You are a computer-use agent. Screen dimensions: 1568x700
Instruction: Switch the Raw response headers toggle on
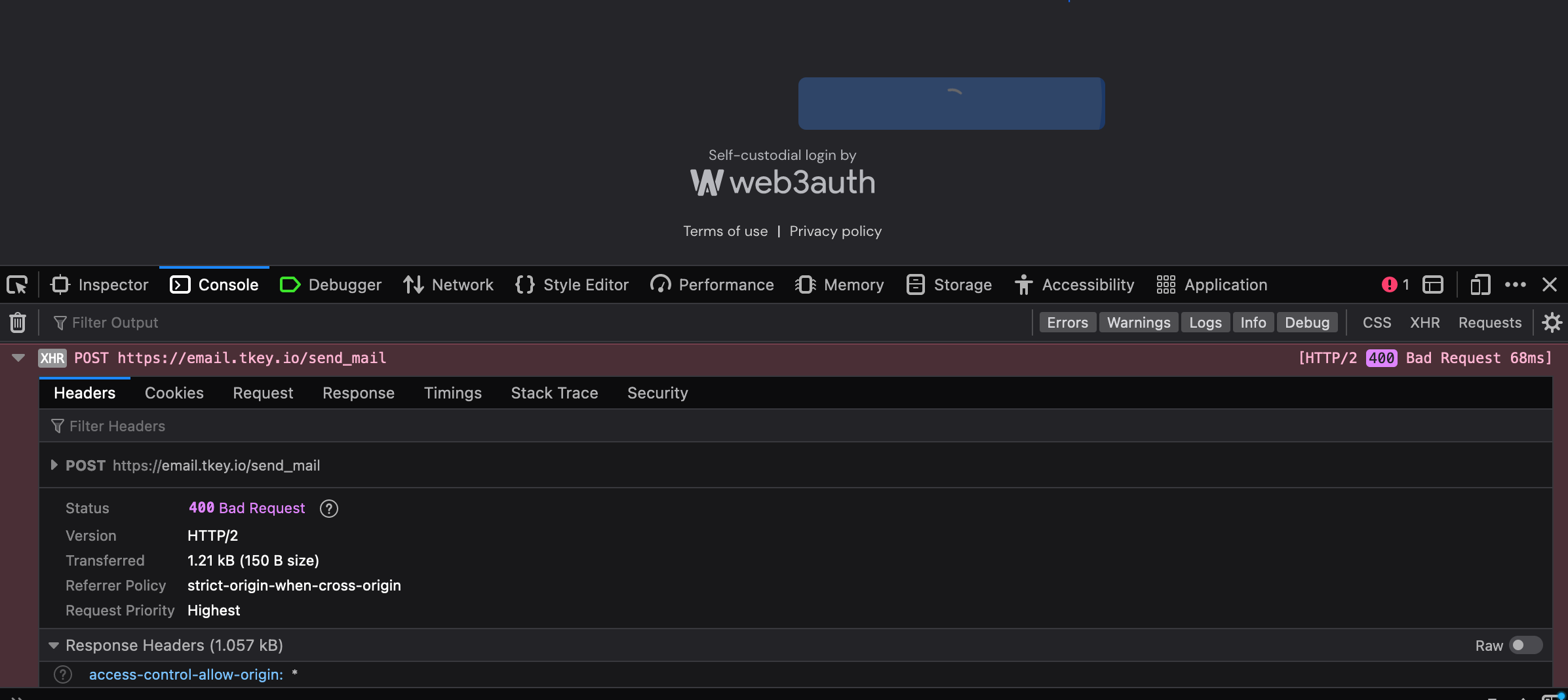[x=1527, y=645]
